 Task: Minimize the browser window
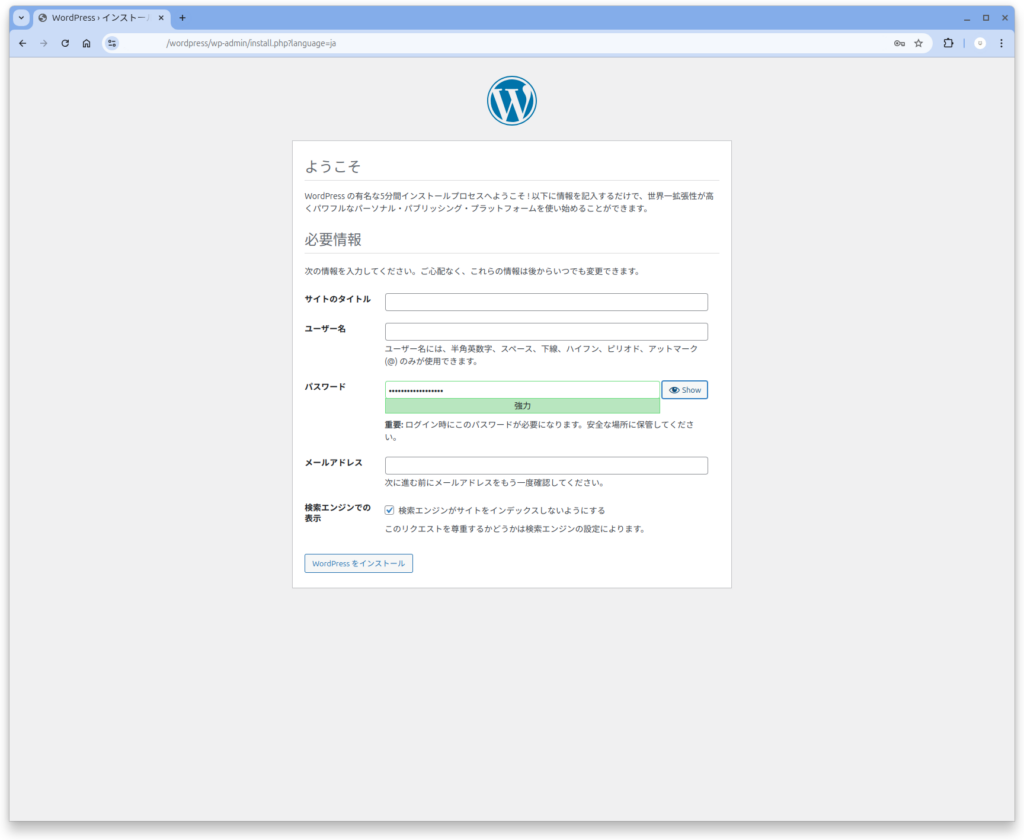967,18
